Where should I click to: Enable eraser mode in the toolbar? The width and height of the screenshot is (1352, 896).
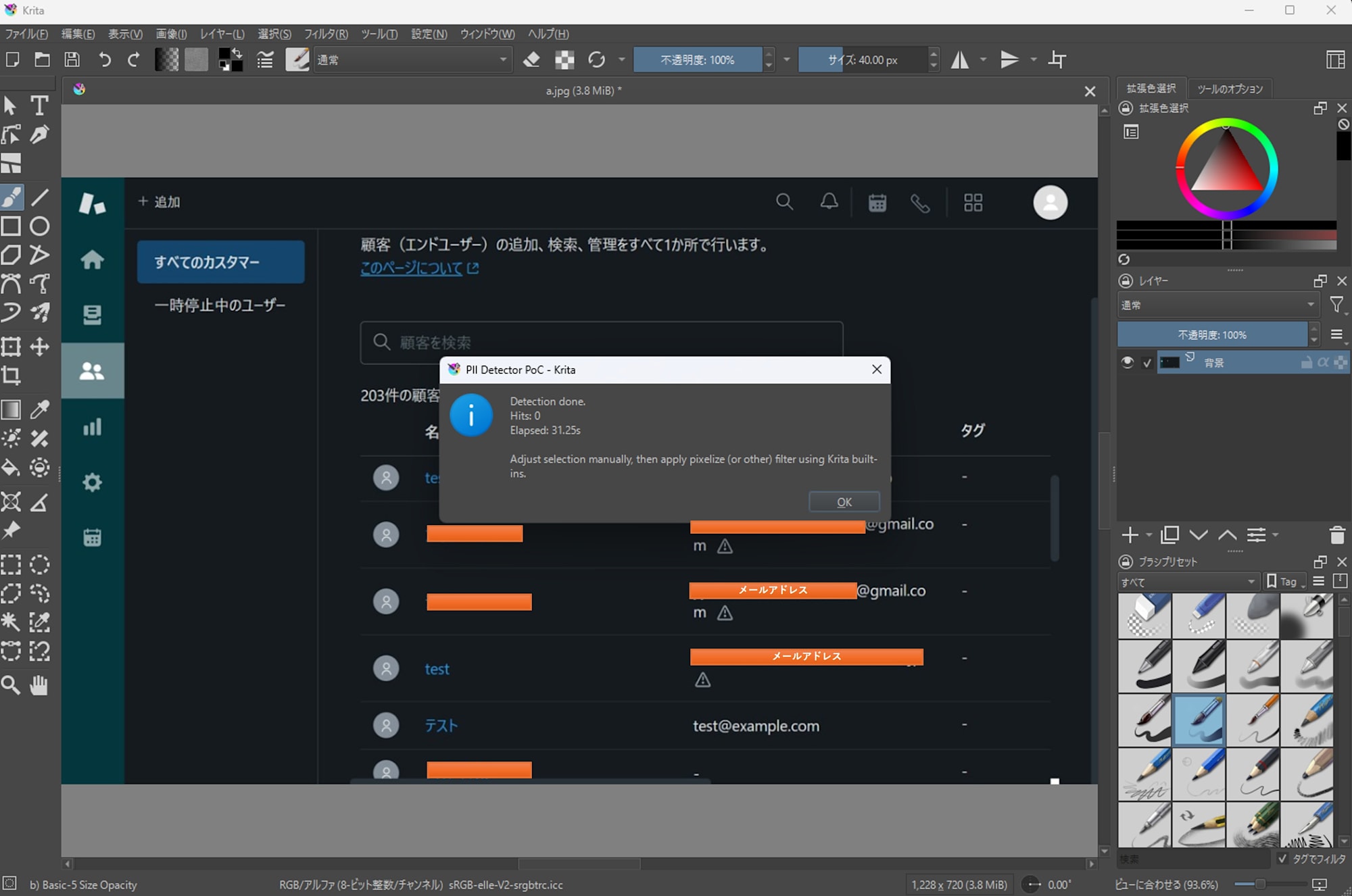point(531,59)
